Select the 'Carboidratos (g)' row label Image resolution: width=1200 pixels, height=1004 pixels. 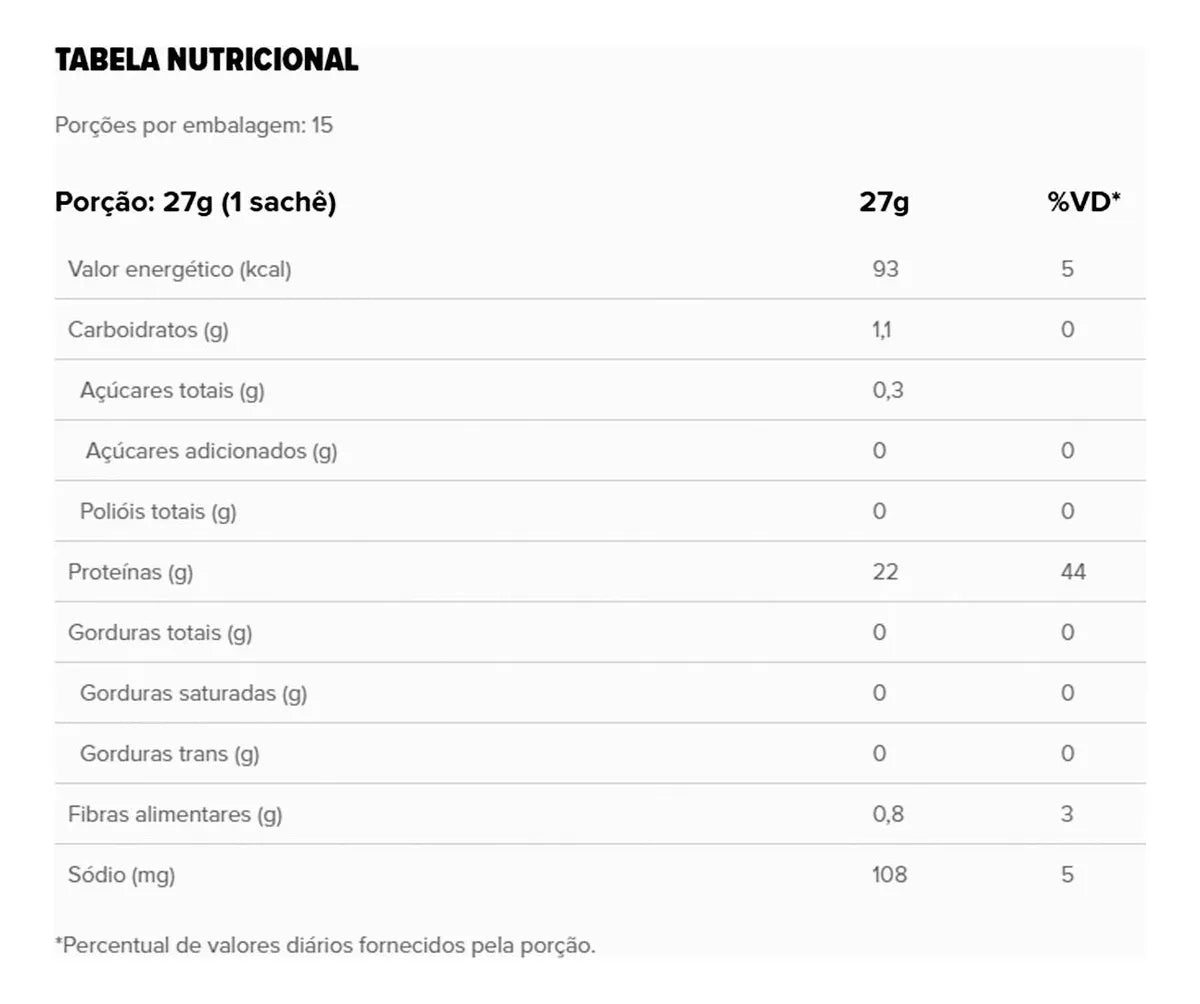(148, 330)
